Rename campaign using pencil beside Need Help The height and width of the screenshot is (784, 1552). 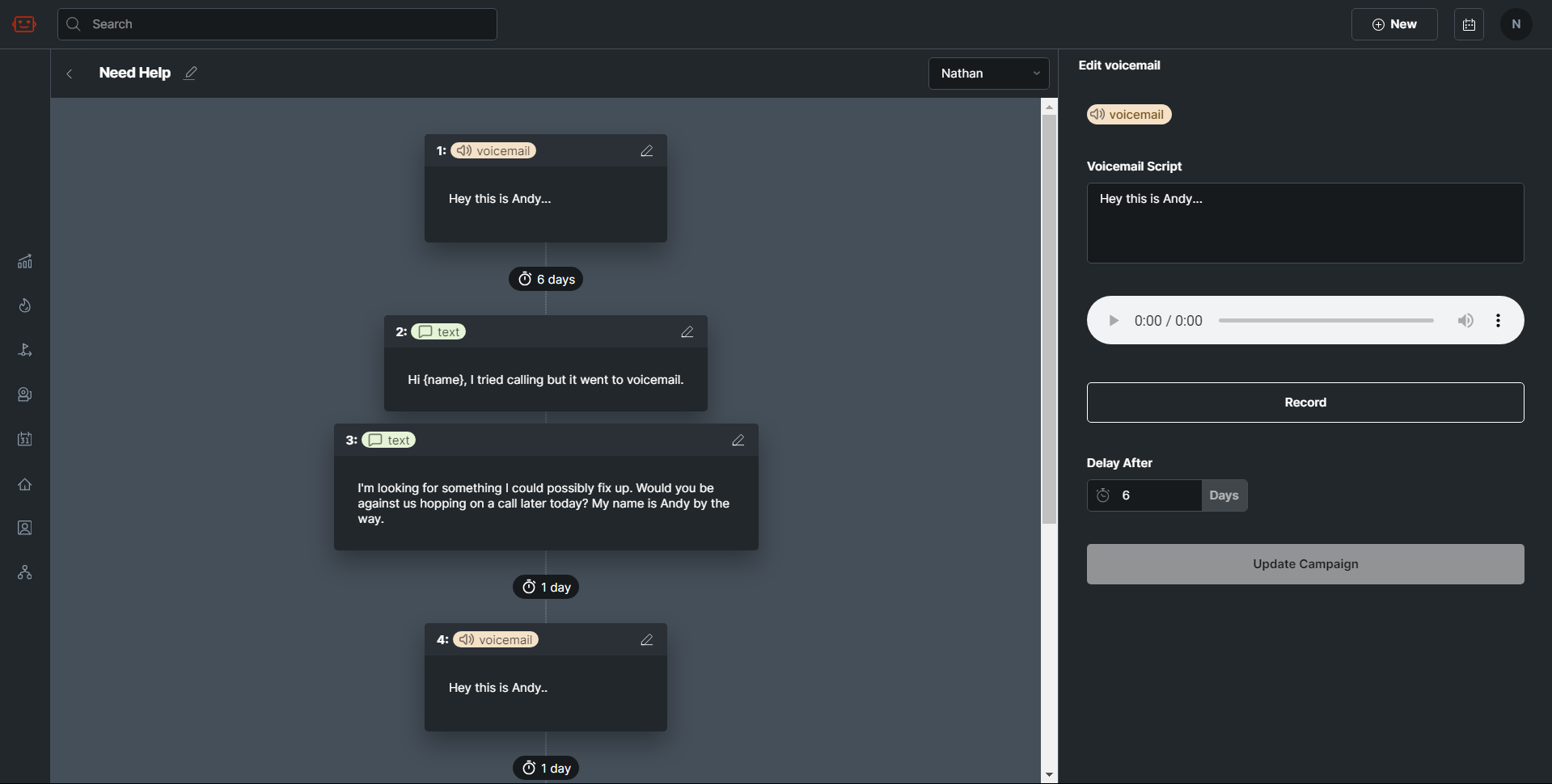click(x=190, y=73)
